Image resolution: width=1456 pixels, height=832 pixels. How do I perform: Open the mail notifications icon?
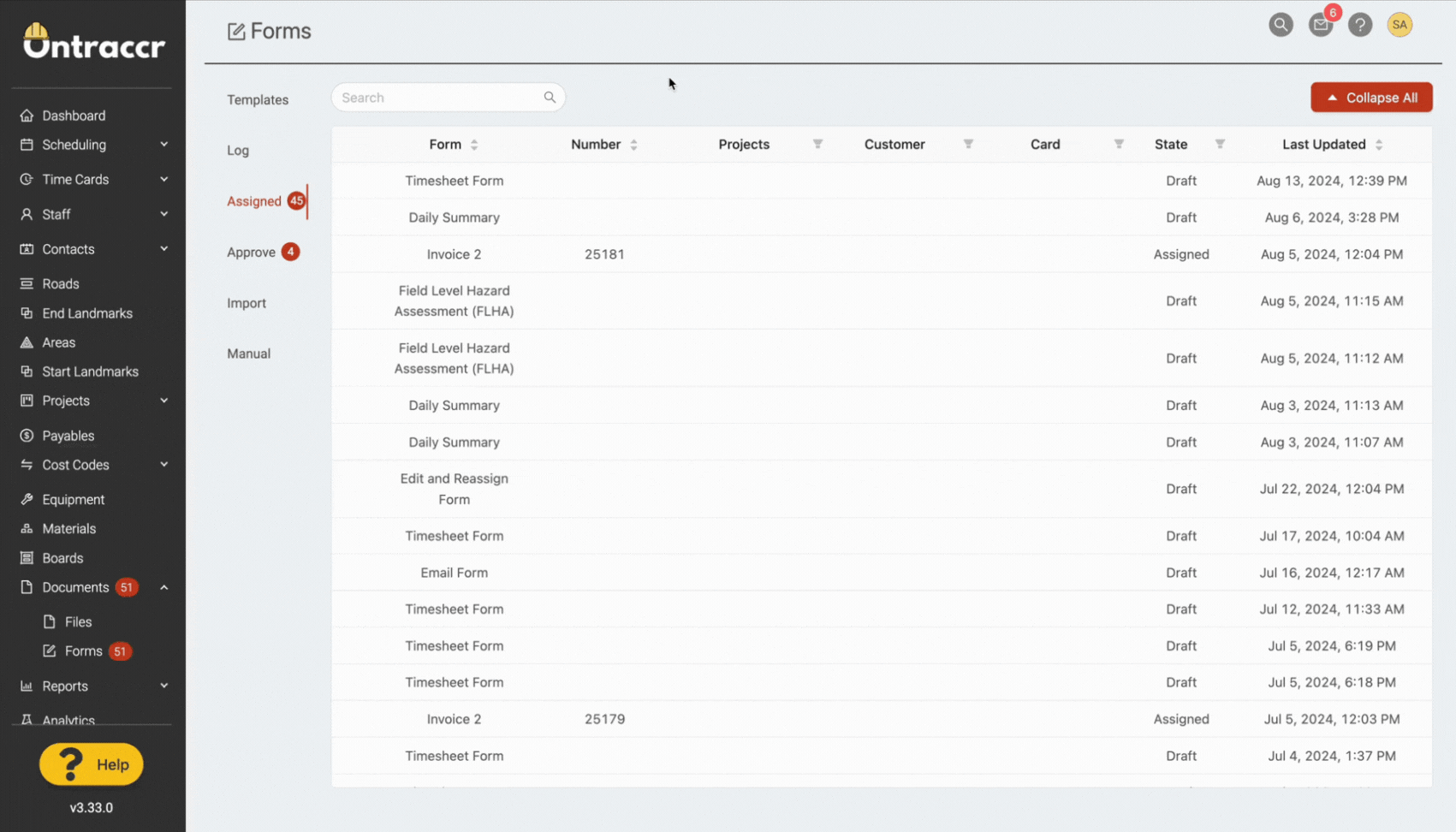pyautogui.click(x=1321, y=25)
